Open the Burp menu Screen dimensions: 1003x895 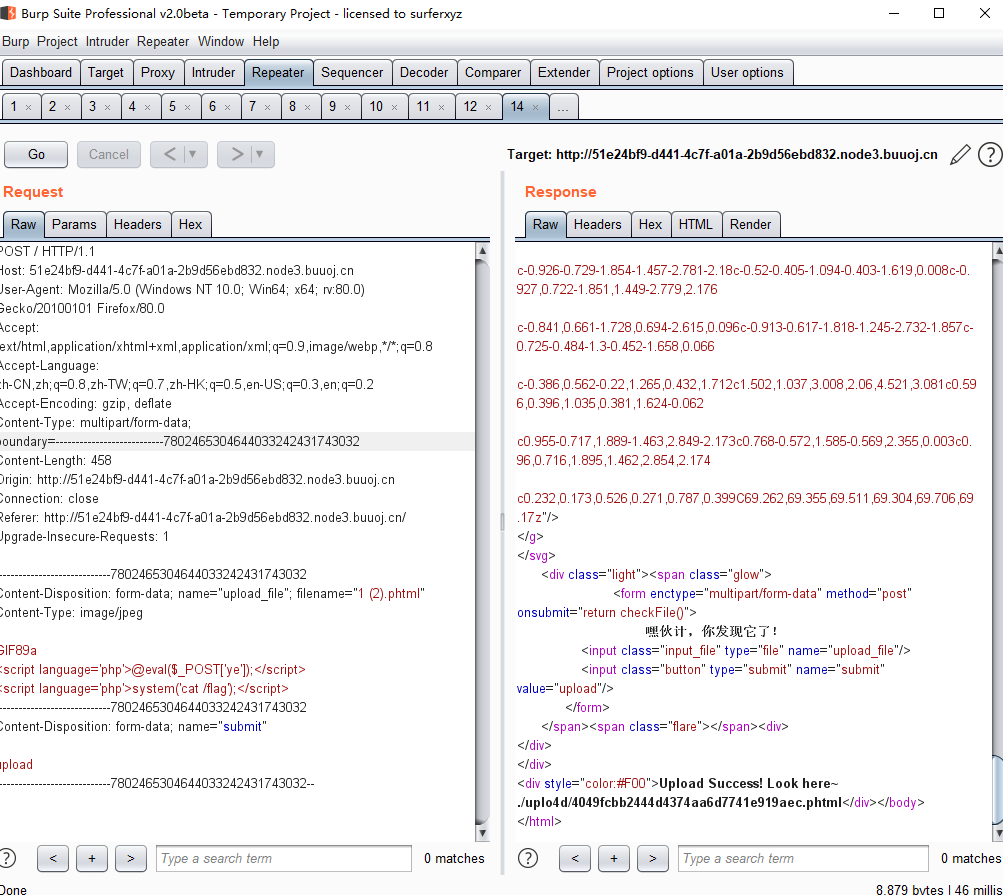15,42
